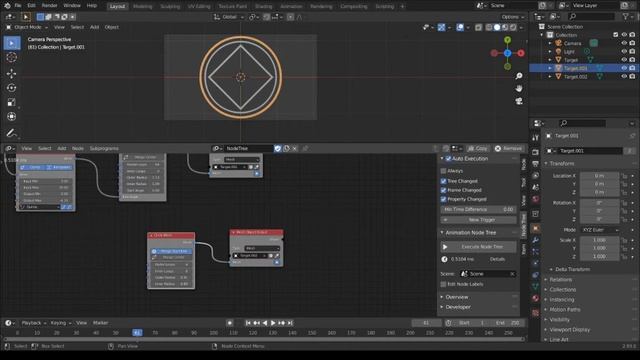Click the red X axis gizmo ball
The height and width of the screenshot is (360, 640).
pos(521,53)
